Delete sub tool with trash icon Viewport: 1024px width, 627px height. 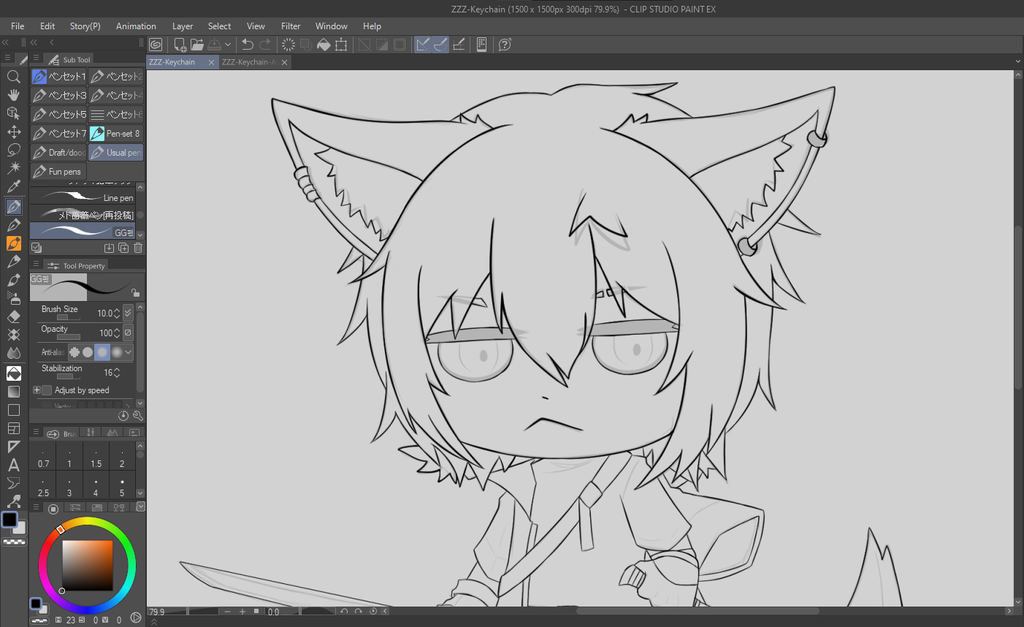point(138,247)
